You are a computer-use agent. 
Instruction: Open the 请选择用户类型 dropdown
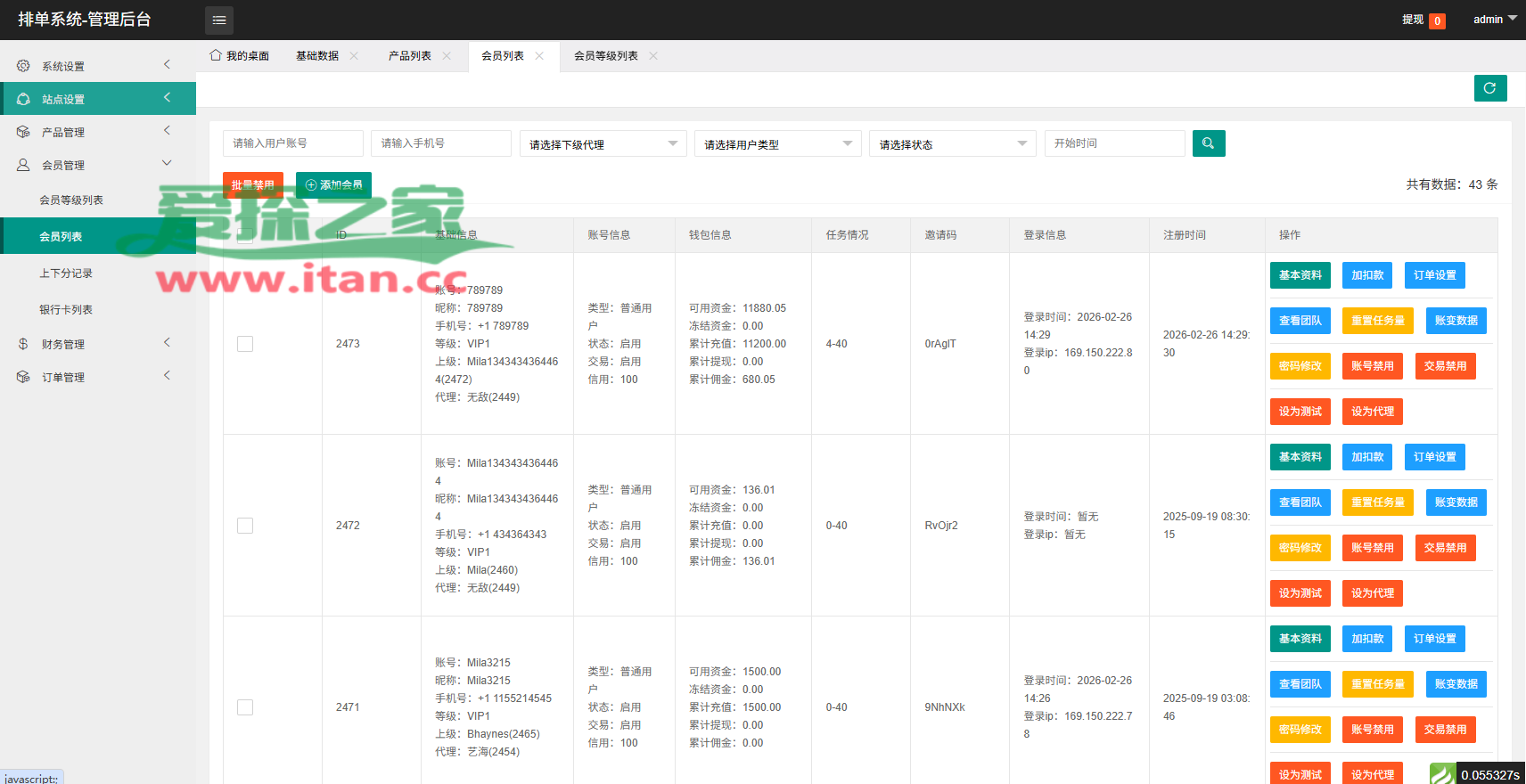pyautogui.click(x=777, y=143)
